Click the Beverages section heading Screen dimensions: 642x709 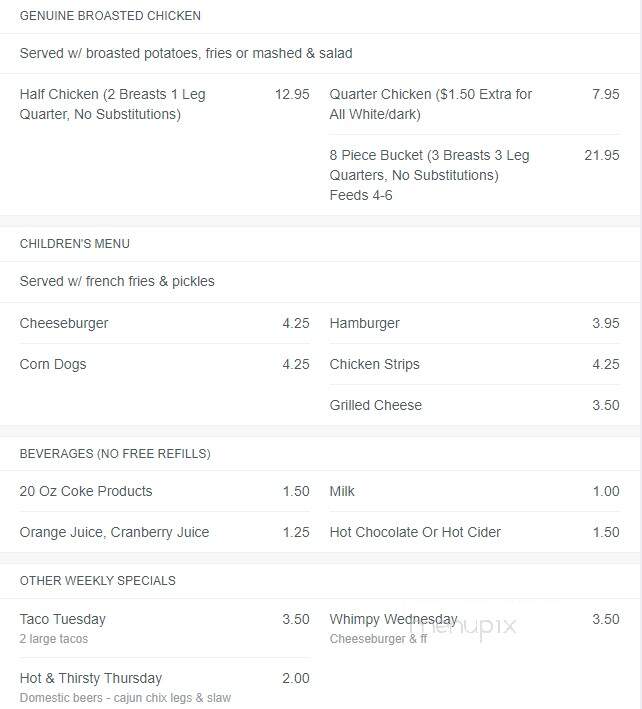(115, 454)
